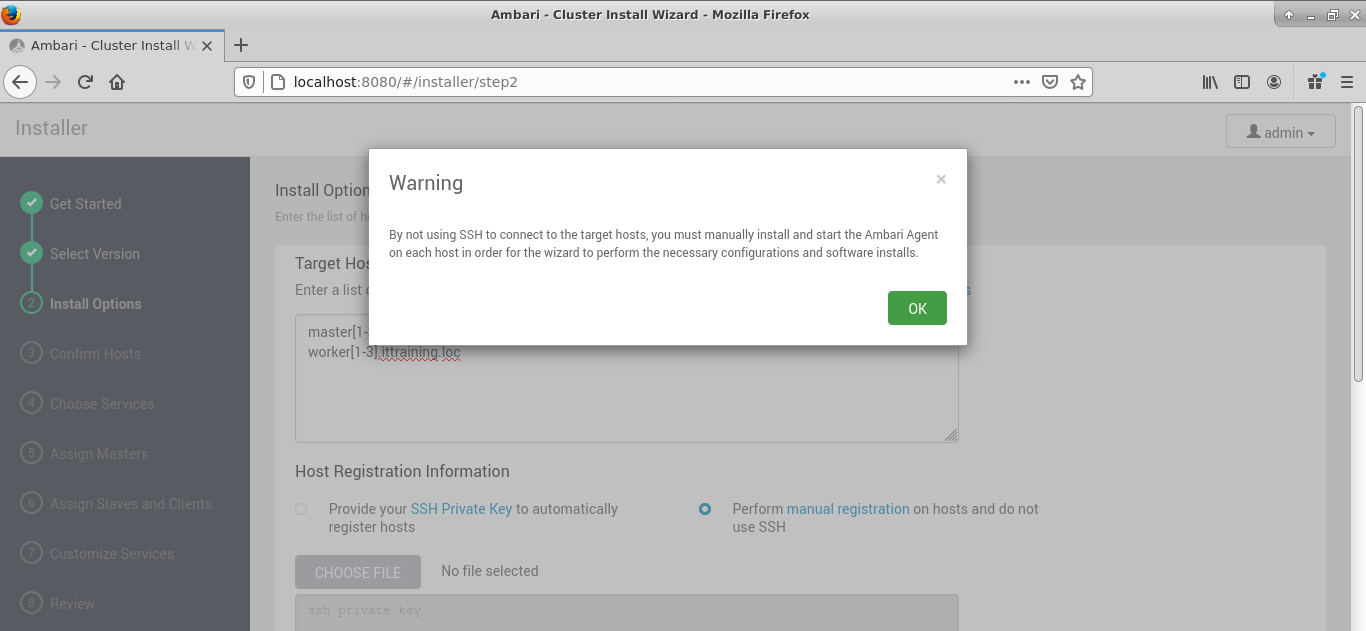The image size is (1366, 631).
Task: Open the Firefox home page
Action: pos(117,82)
